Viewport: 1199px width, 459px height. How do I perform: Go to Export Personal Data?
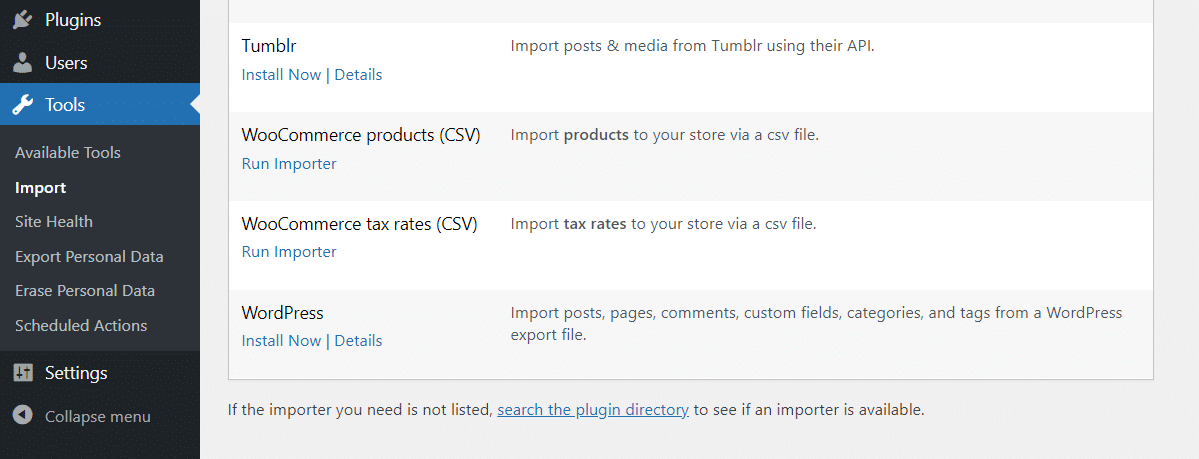pyautogui.click(x=89, y=257)
